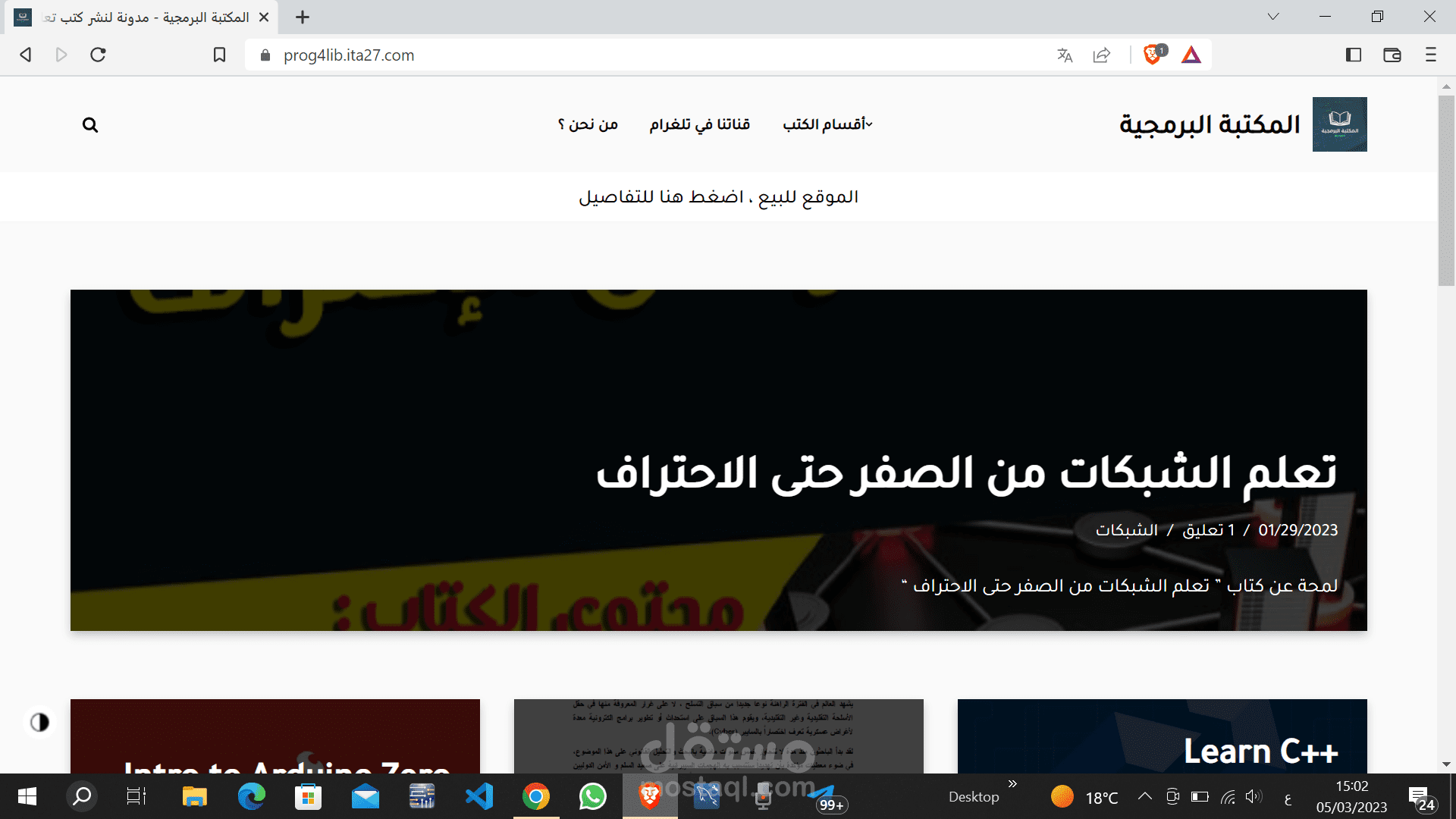The width and height of the screenshot is (1456, 819).
Task: Open Brave Shields panel
Action: [1153, 54]
